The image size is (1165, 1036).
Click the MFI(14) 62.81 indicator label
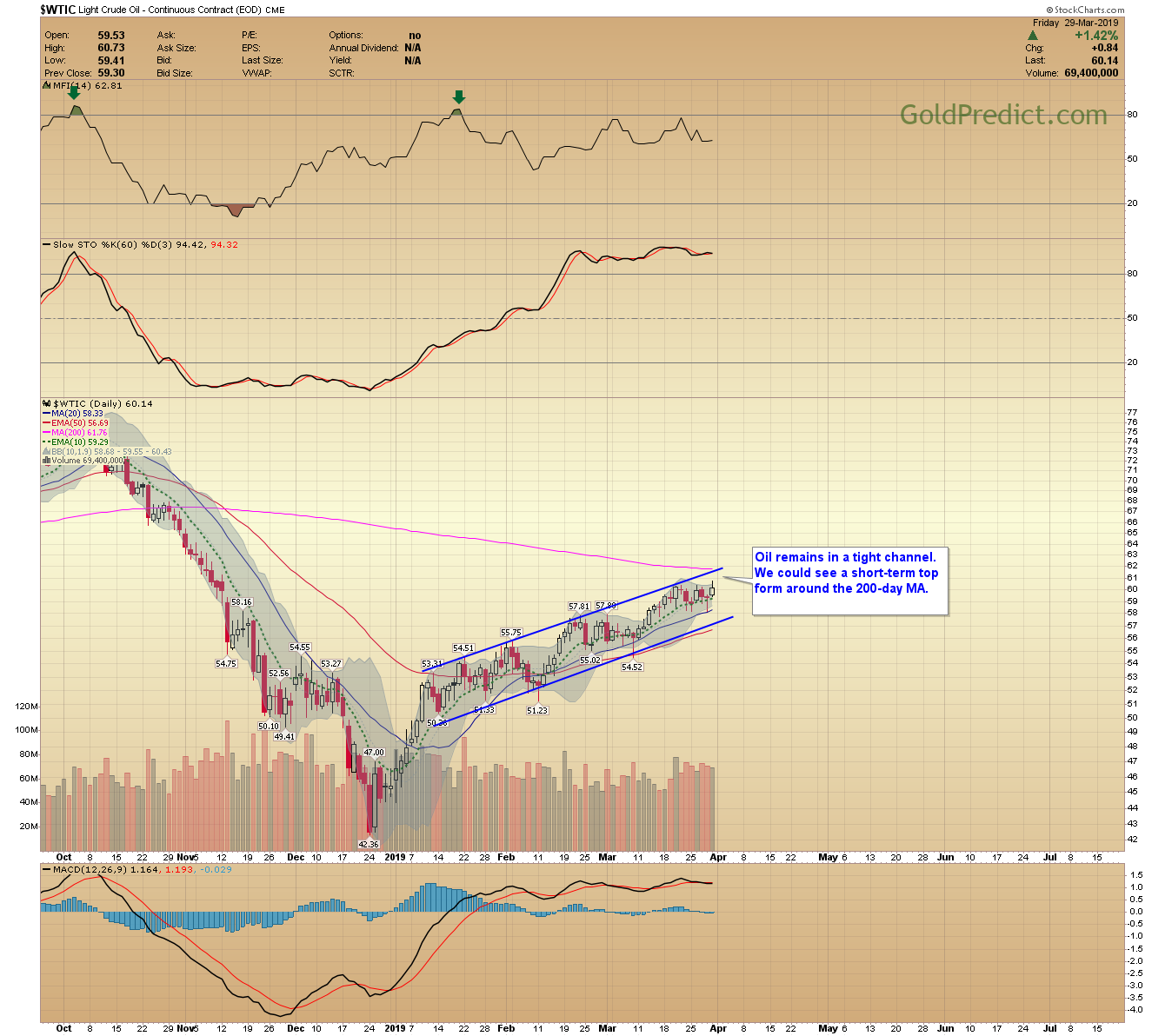83,85
